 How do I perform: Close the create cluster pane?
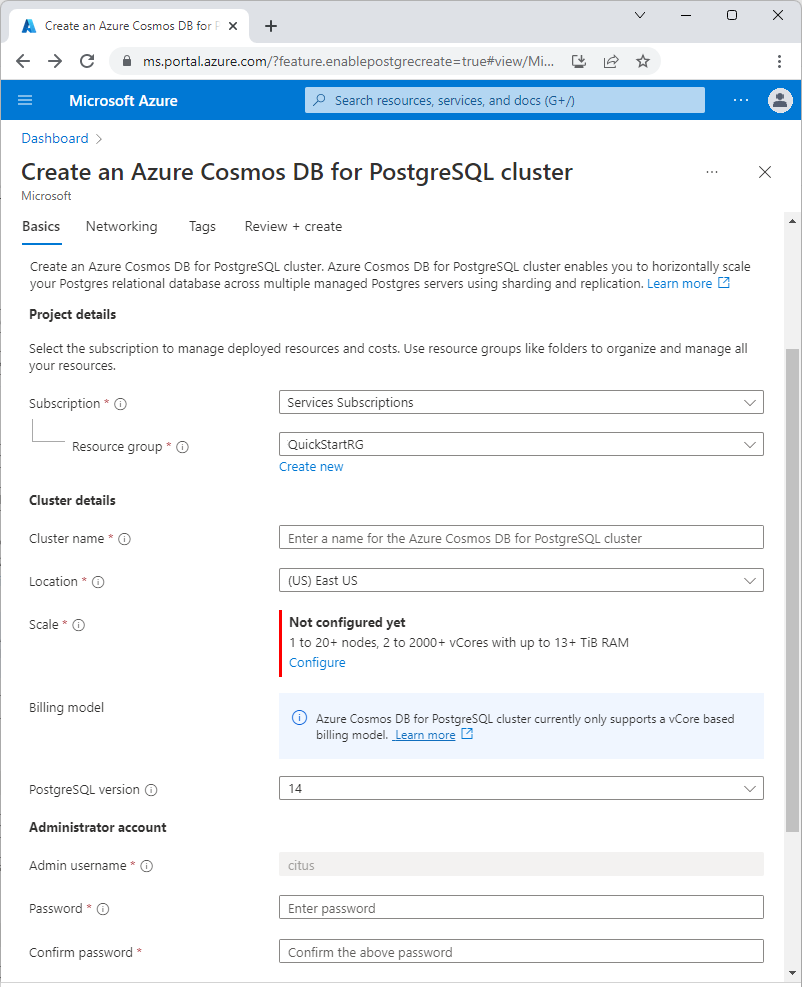pos(765,172)
